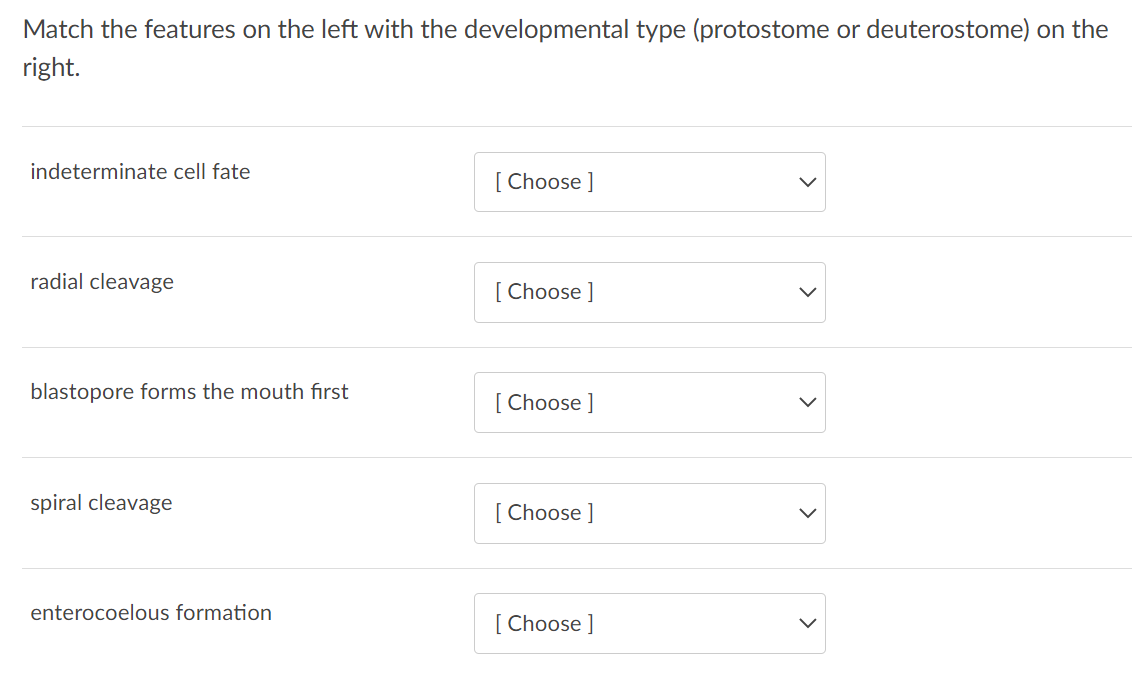Select the text radial cleavage
1132x688 pixels.
pyautogui.click(x=102, y=281)
